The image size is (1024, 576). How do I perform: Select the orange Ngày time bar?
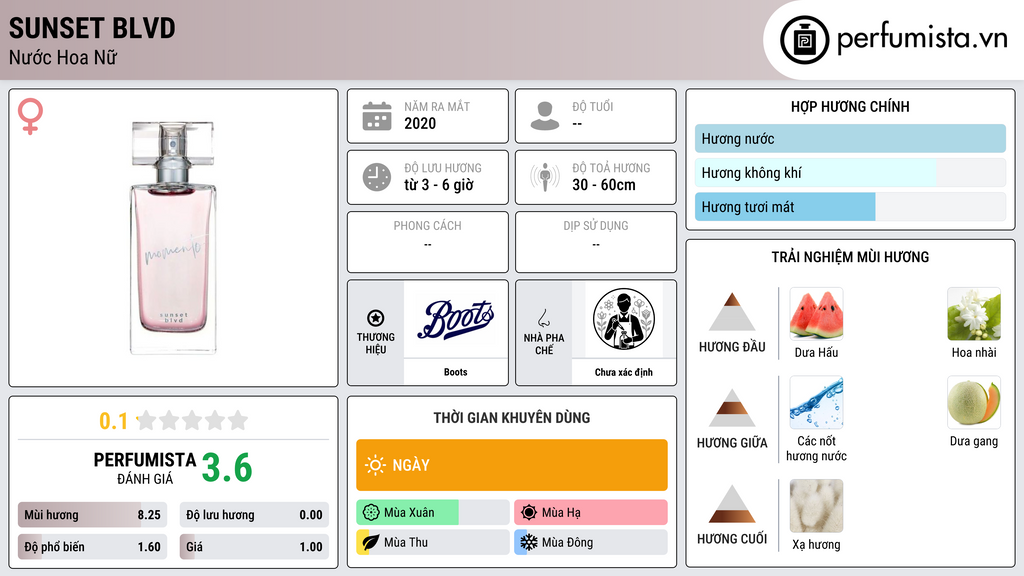512,465
